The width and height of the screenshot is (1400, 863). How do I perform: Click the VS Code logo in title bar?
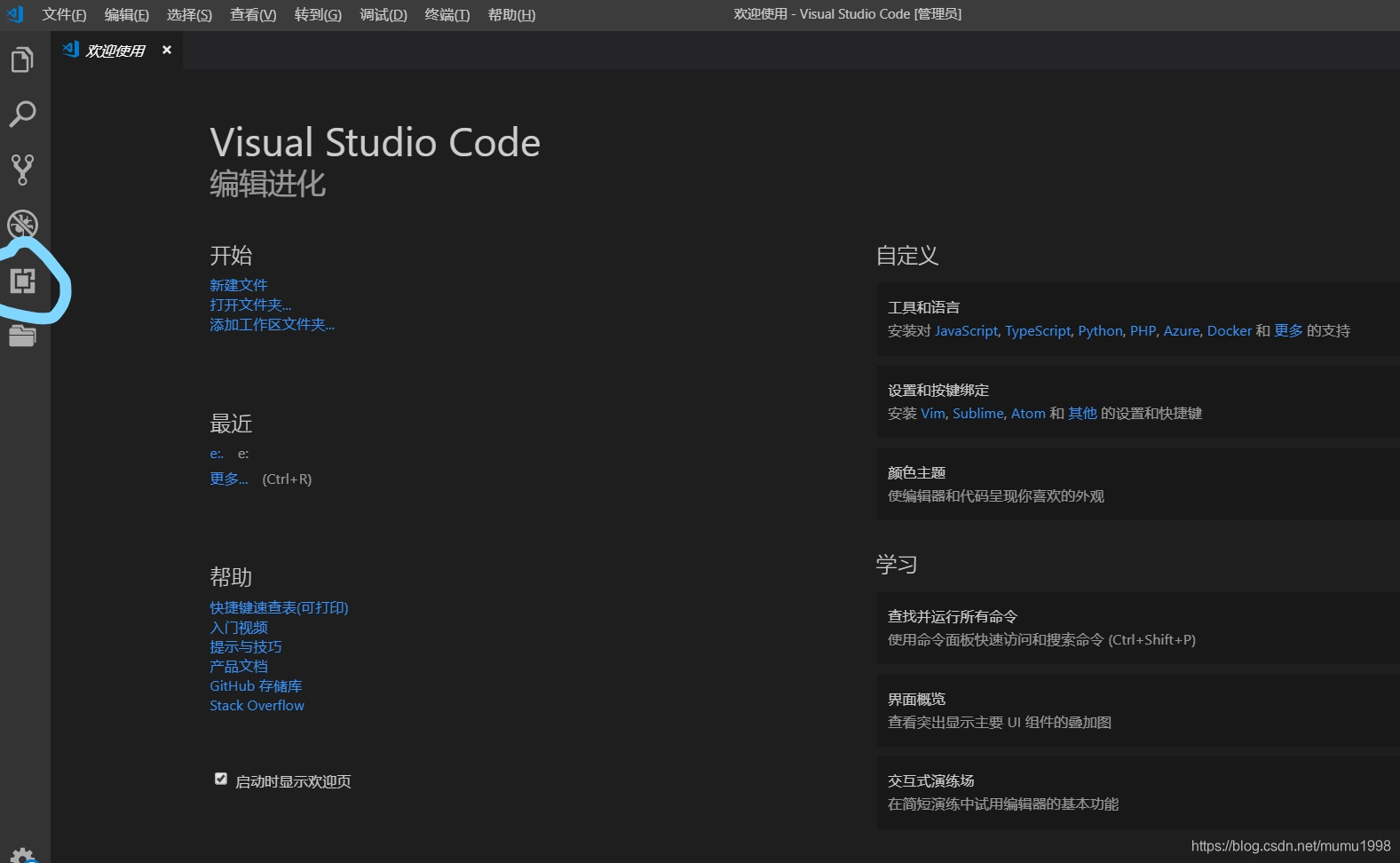coord(15,14)
